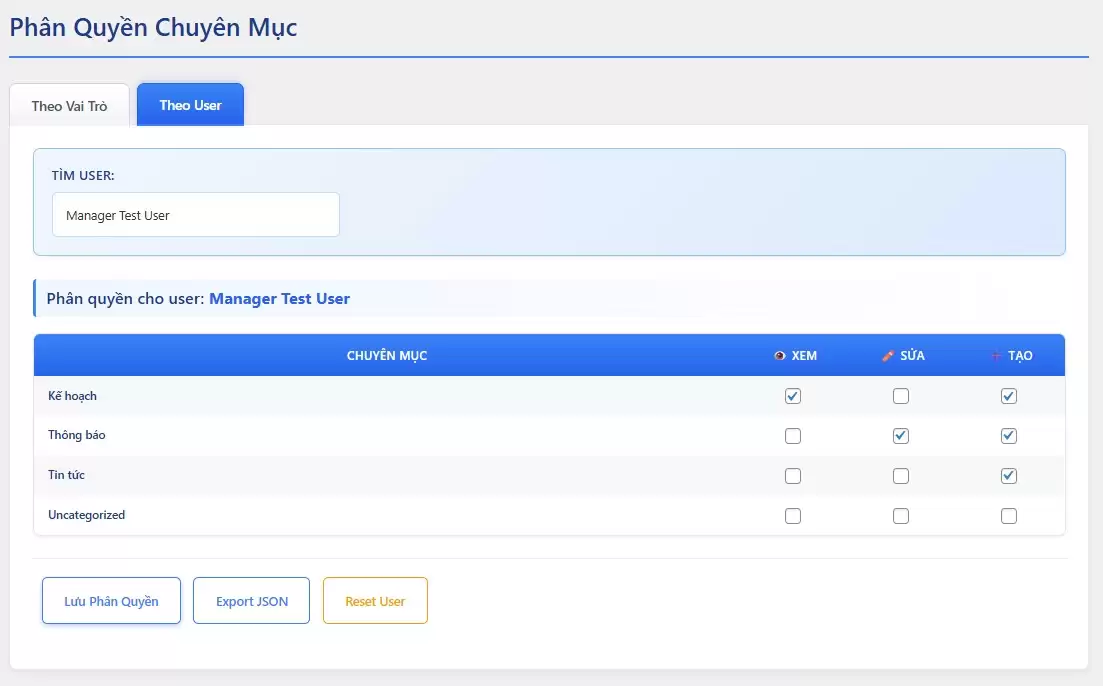This screenshot has width=1103, height=686.
Task: Click the Export JSON button
Action: (x=251, y=601)
